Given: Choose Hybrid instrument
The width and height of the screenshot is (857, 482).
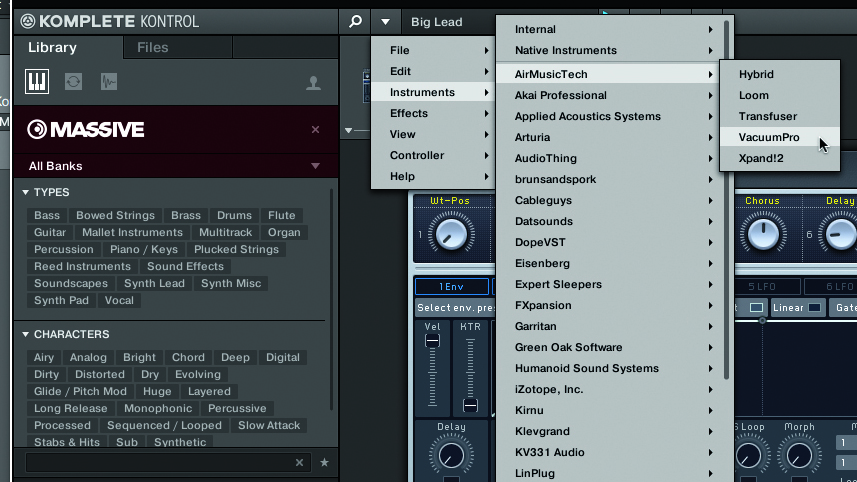Looking at the screenshot, I should pyautogui.click(x=780, y=74).
